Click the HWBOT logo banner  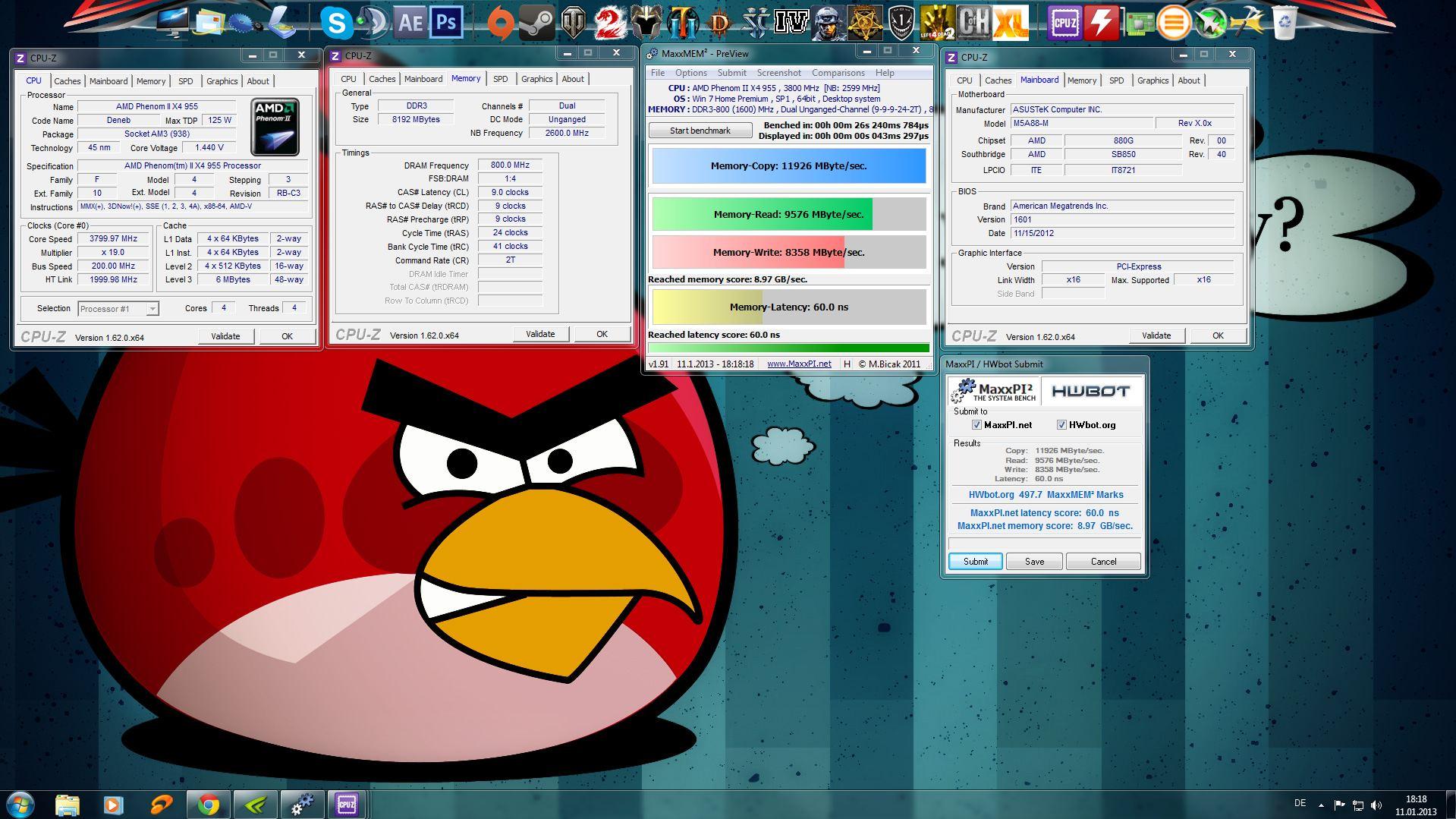pyautogui.click(x=1090, y=392)
